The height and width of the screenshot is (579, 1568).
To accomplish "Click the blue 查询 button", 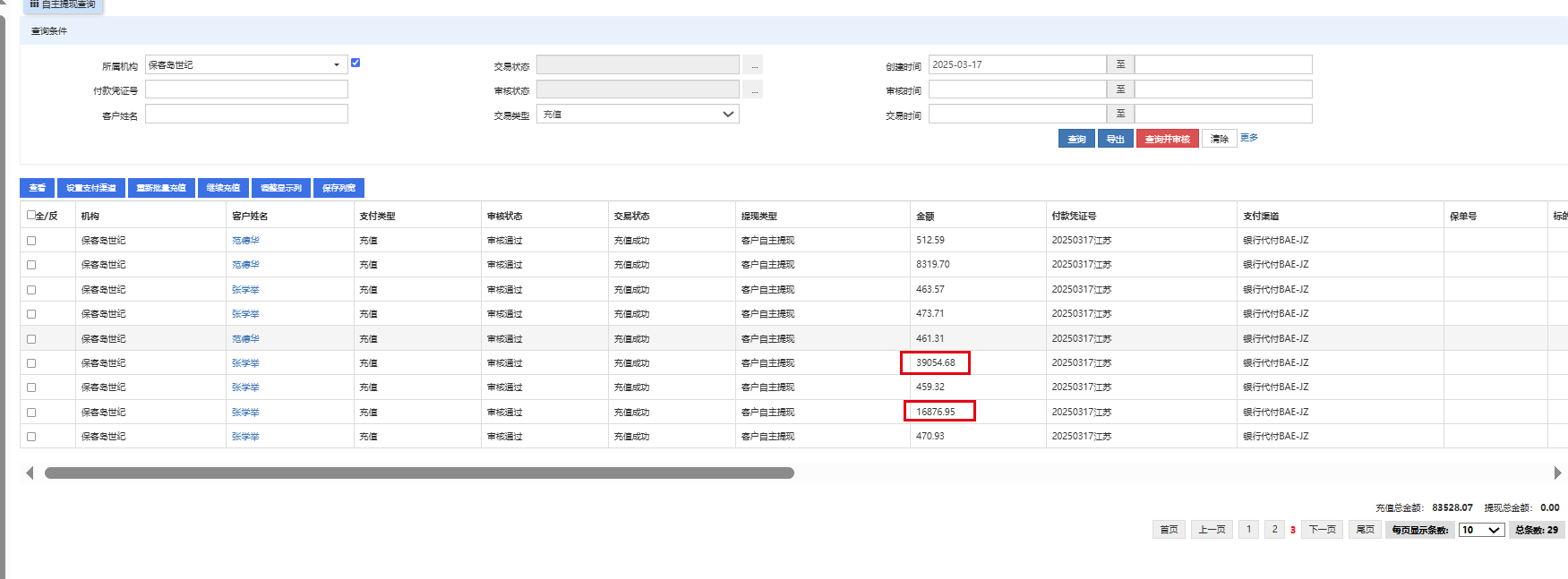I will pyautogui.click(x=1076, y=139).
